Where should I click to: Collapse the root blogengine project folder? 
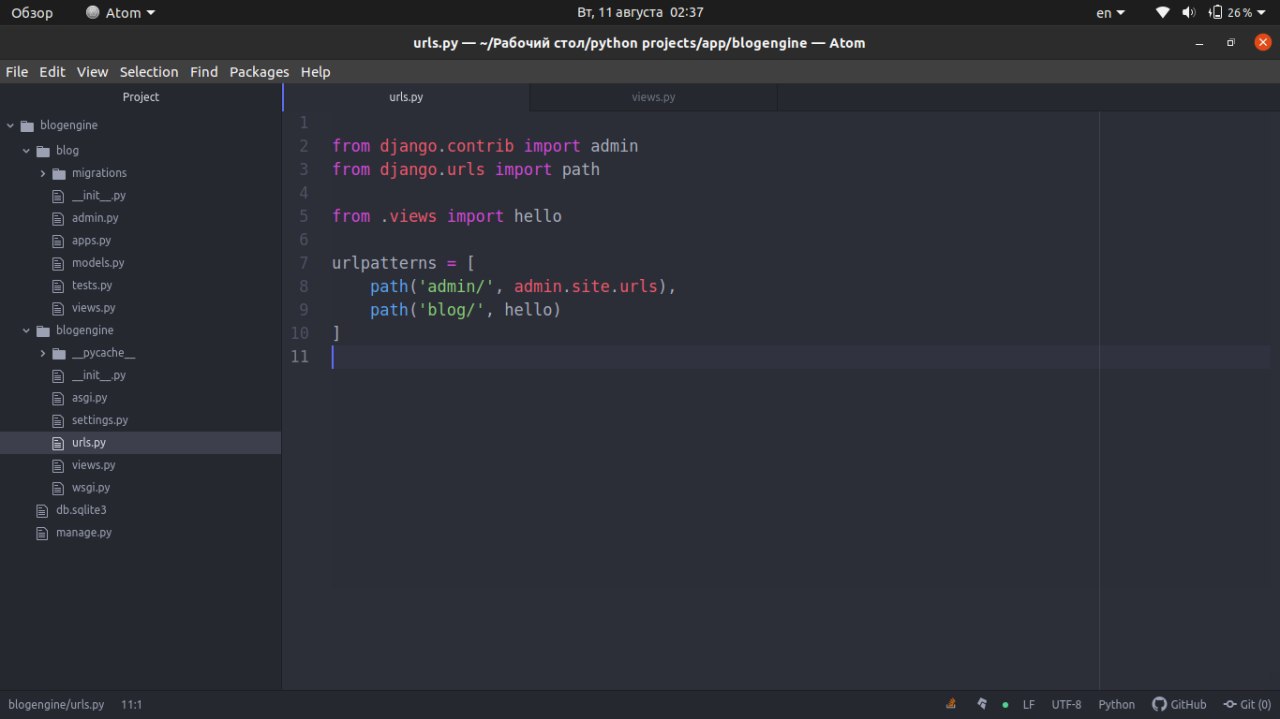tap(11, 126)
